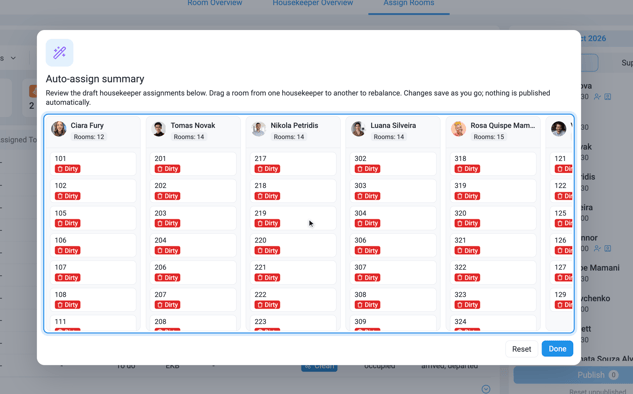Select room 319 card
633x394 pixels.
pyautogui.click(x=493, y=191)
